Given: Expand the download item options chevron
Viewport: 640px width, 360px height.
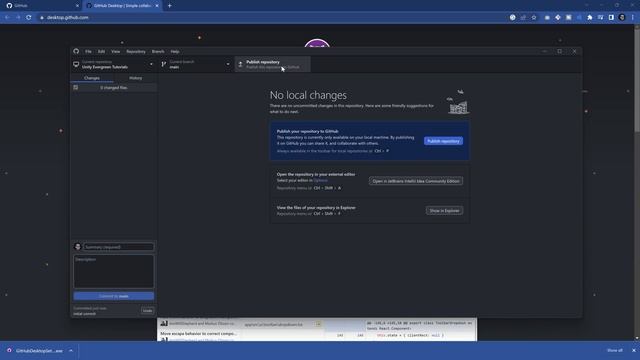Looking at the screenshot, I should [71, 351].
